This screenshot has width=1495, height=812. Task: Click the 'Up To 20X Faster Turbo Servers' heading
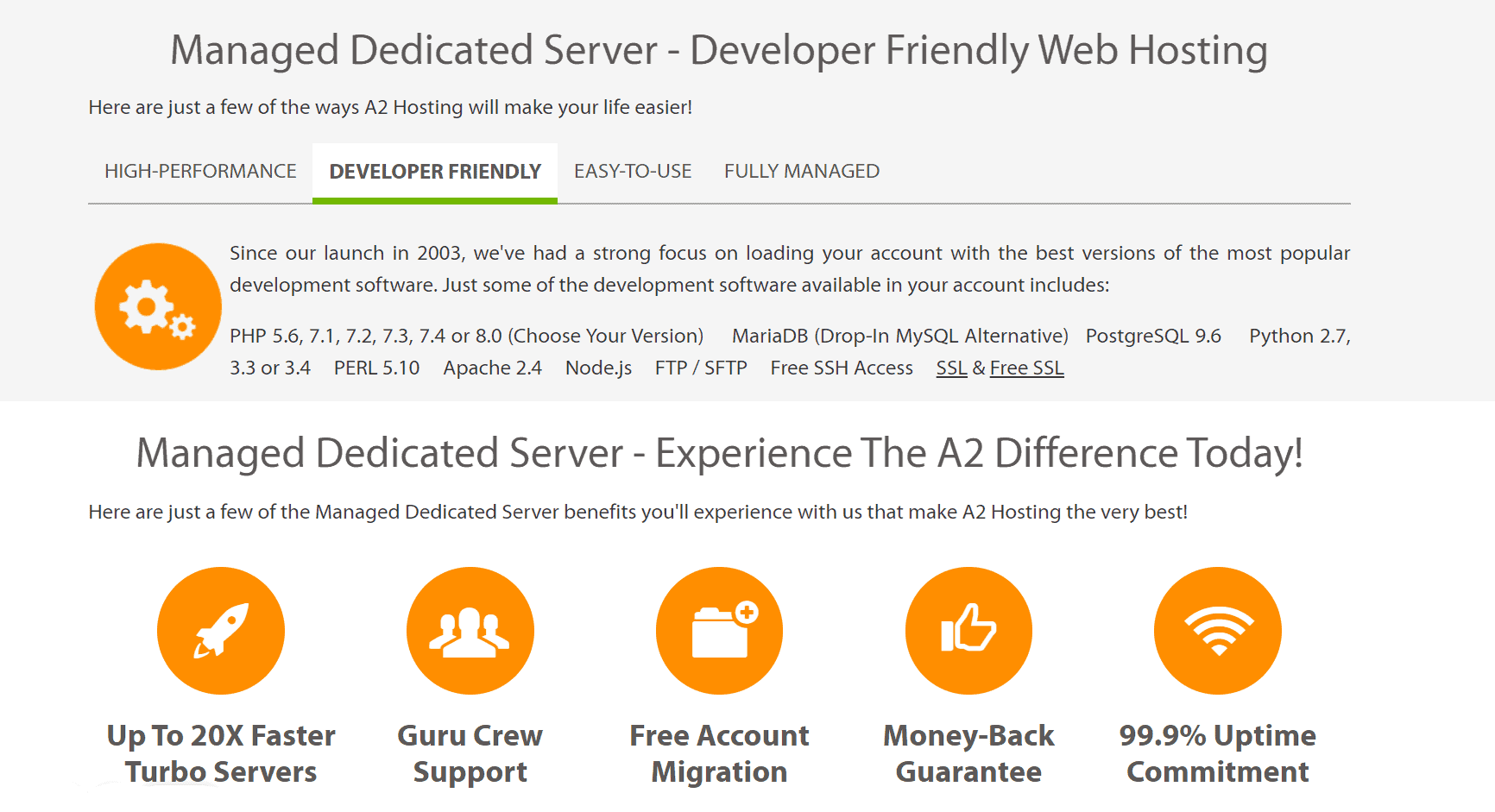click(221, 753)
